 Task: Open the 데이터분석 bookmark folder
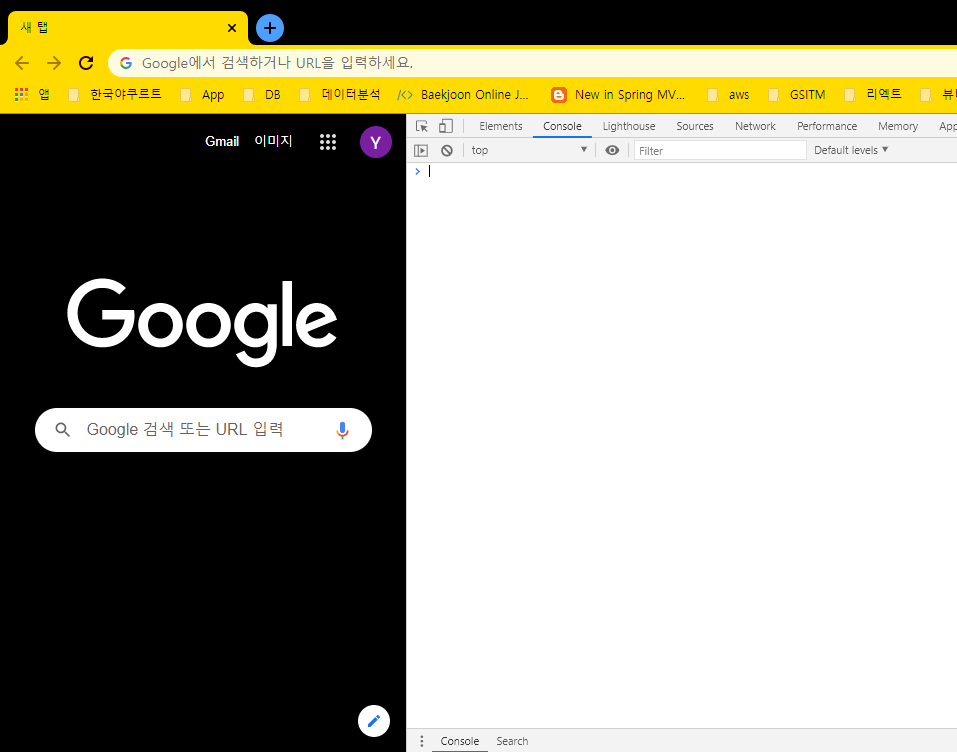click(x=340, y=95)
